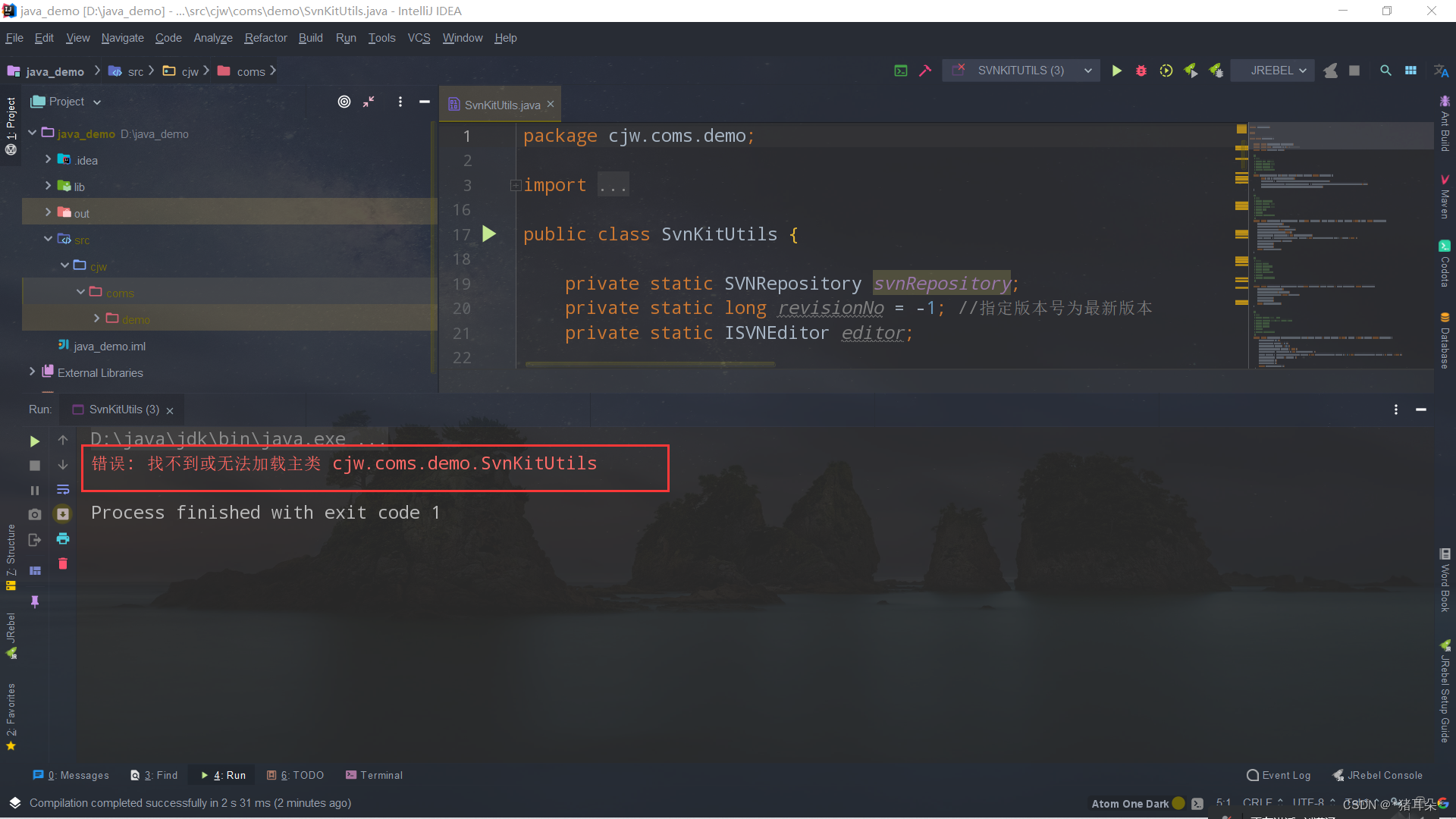This screenshot has height=819, width=1456.
Task: Expand the lib folder in project tree
Action: [x=49, y=187]
